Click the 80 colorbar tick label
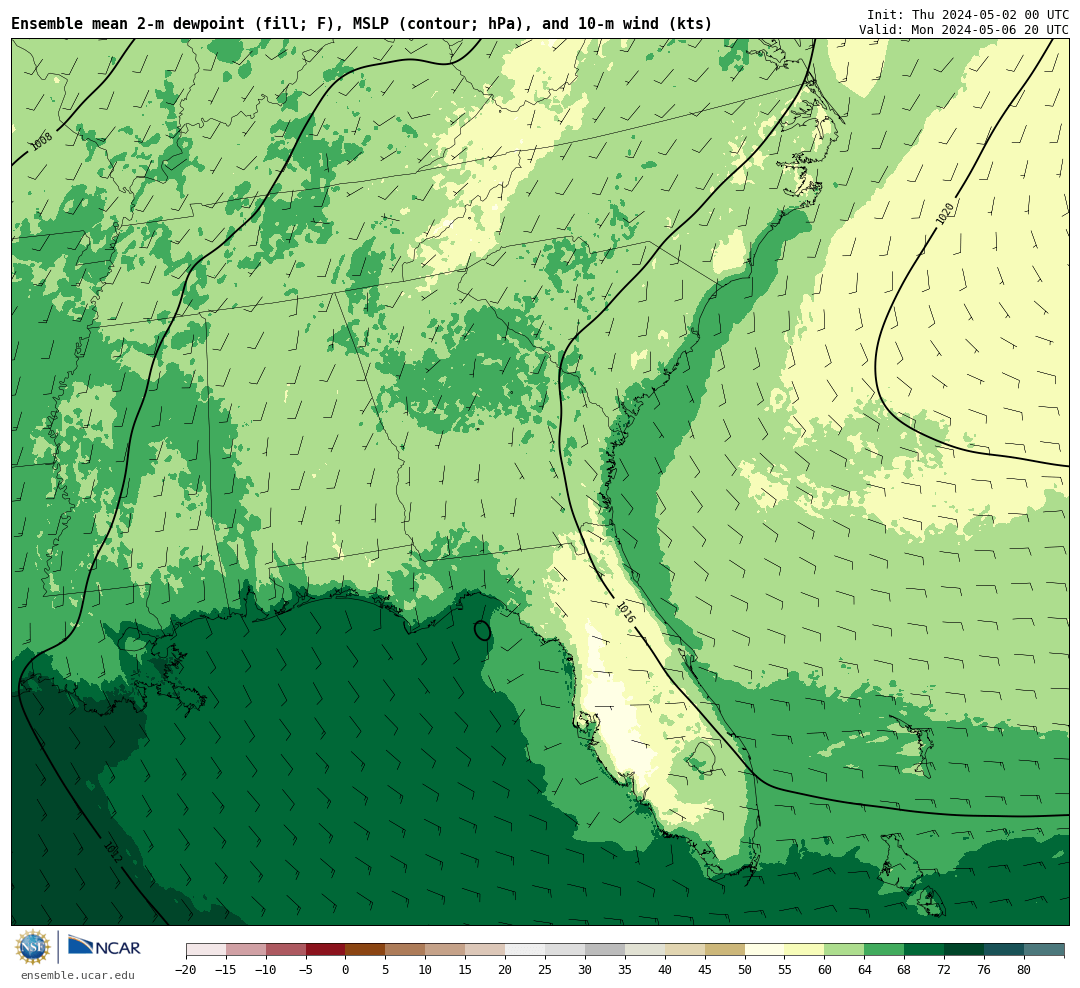This screenshot has height=988, width=1080. (1025, 970)
